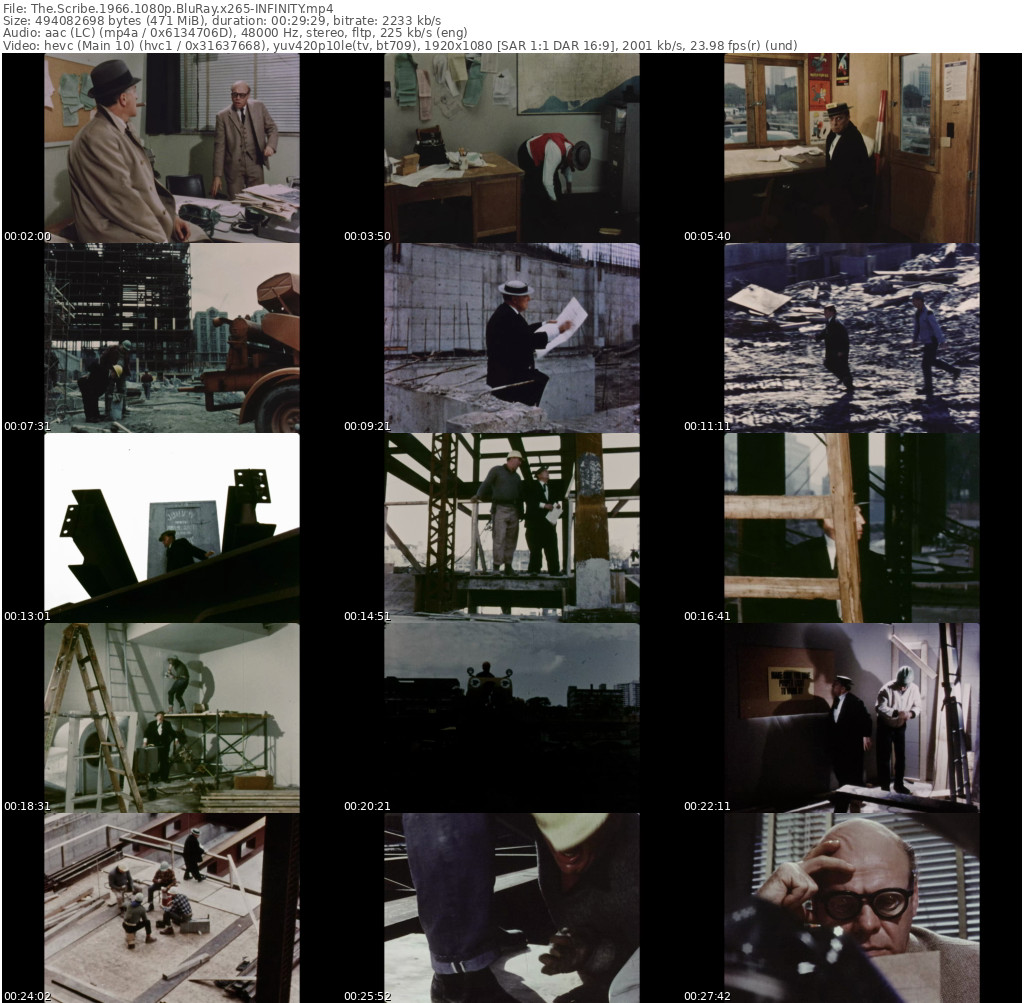
Task: Open the thumbnail at timestamp 00:05:40
Action: tap(851, 147)
